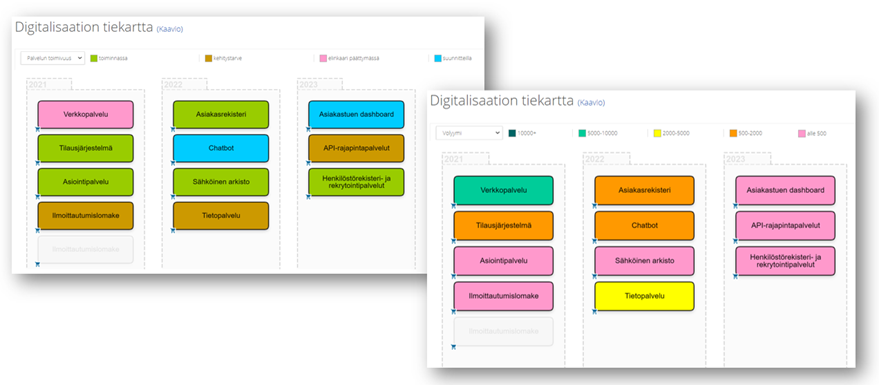Click blue icon under orange Asiakasrekisteri card
The height and width of the screenshot is (385, 879).
coord(594,206)
